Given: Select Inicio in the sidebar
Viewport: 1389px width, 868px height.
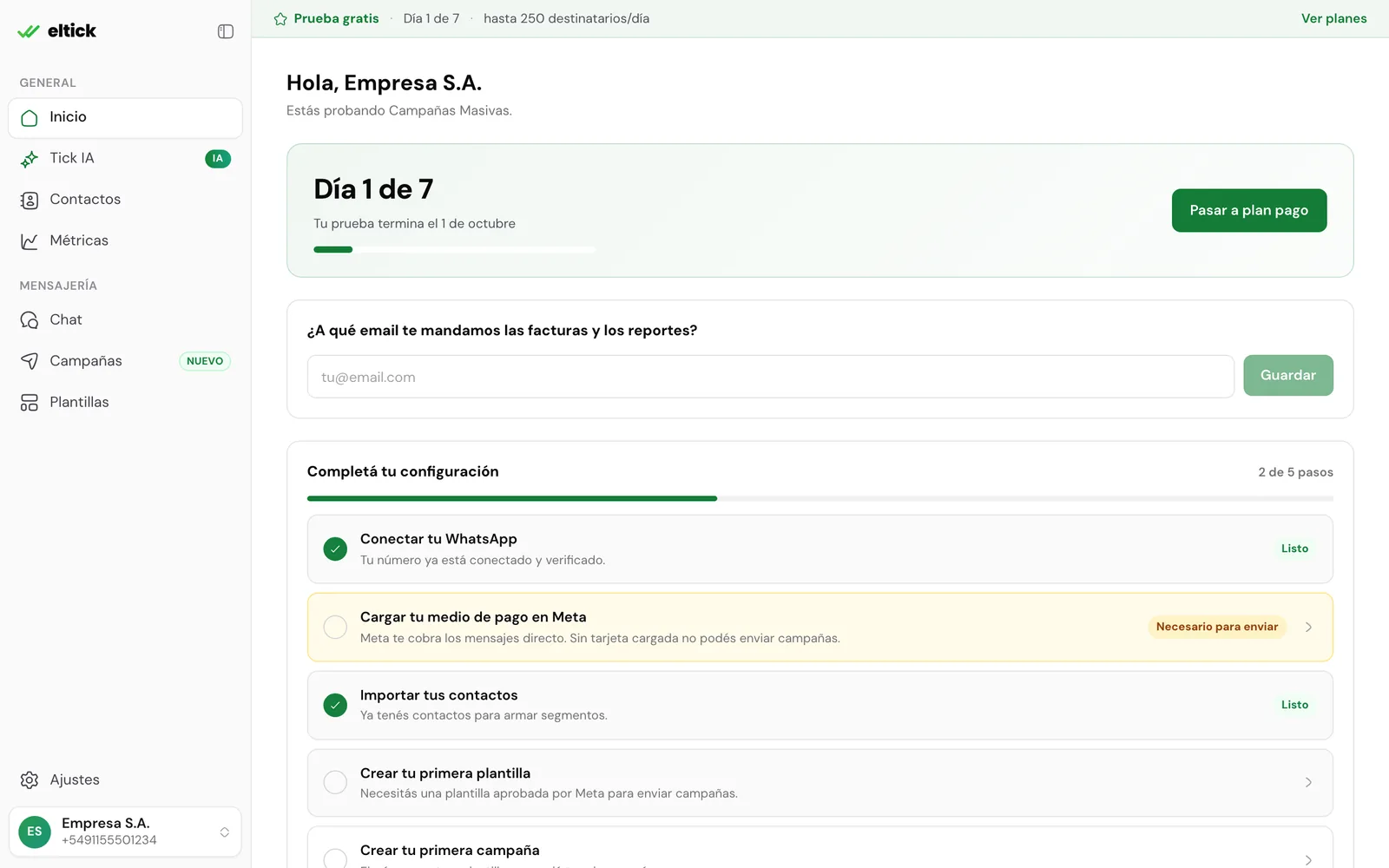Looking at the screenshot, I should click(125, 118).
